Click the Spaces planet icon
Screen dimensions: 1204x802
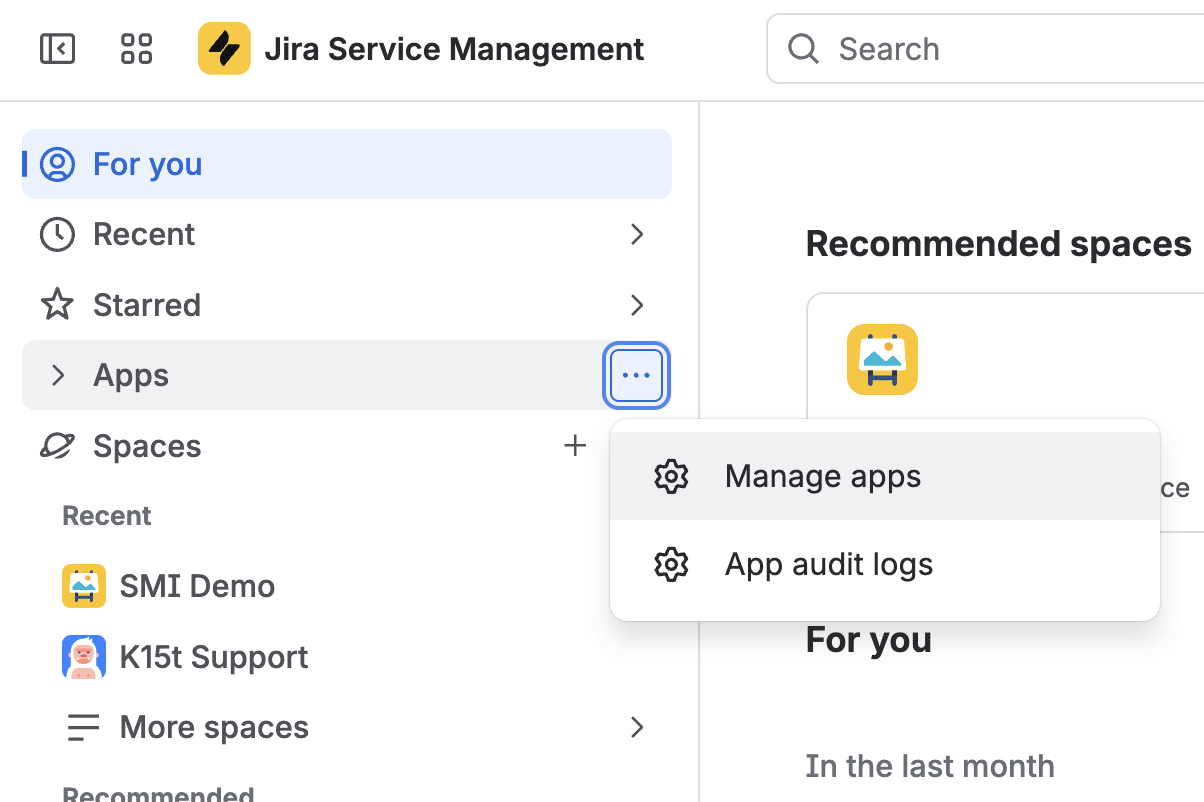pos(57,446)
